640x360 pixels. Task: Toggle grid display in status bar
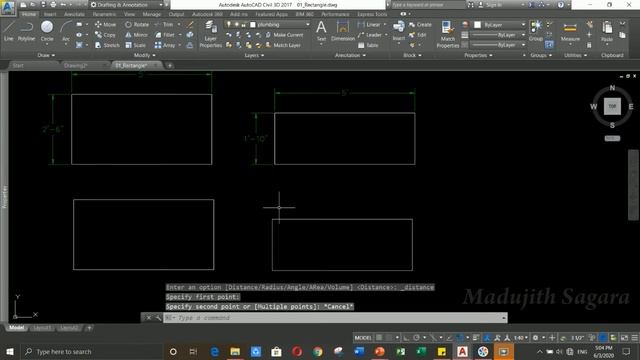[379, 338]
